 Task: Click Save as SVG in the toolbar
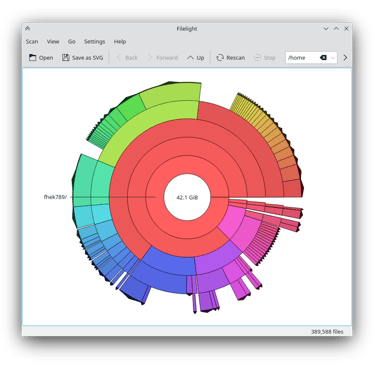tap(83, 58)
